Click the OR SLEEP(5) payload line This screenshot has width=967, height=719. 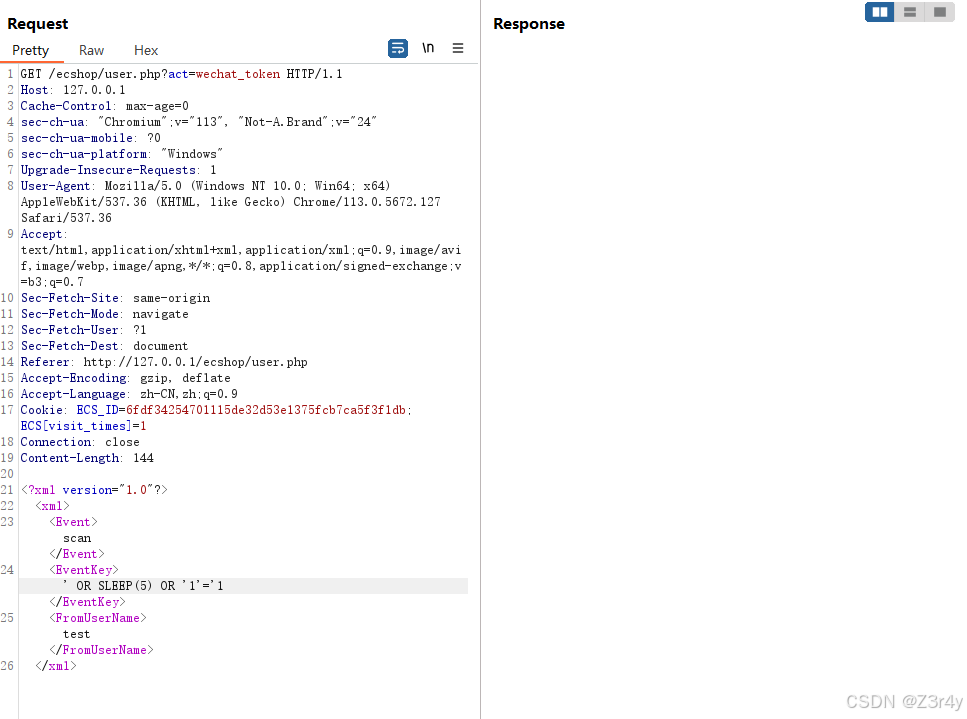(x=143, y=586)
